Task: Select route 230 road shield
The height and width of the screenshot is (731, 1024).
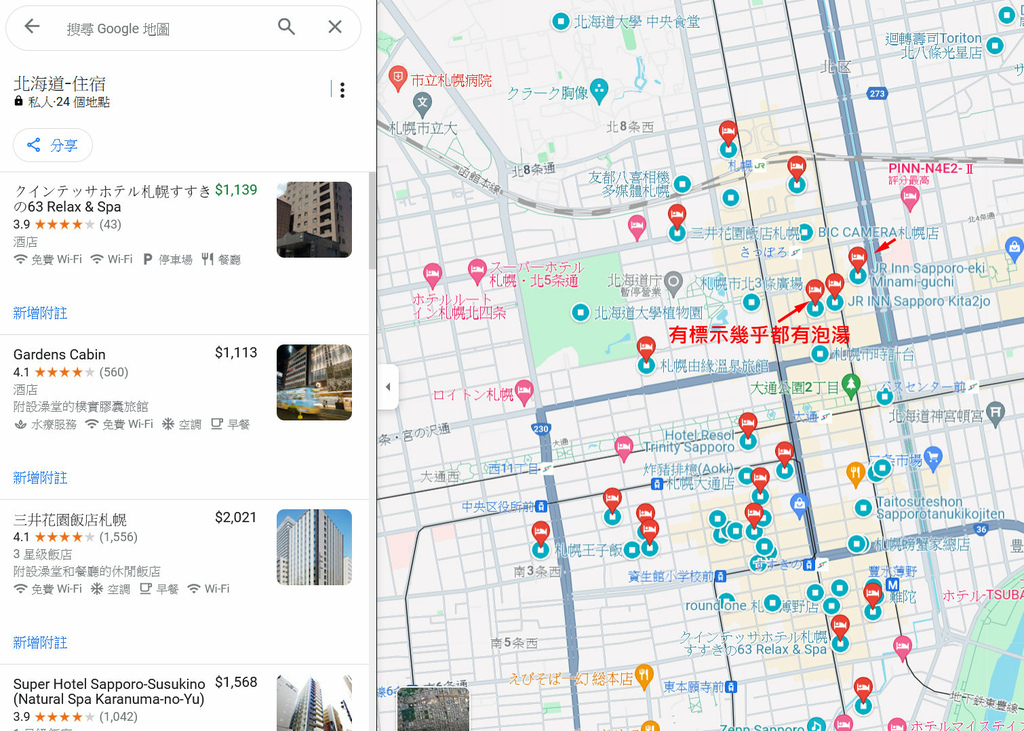Action: (541, 429)
